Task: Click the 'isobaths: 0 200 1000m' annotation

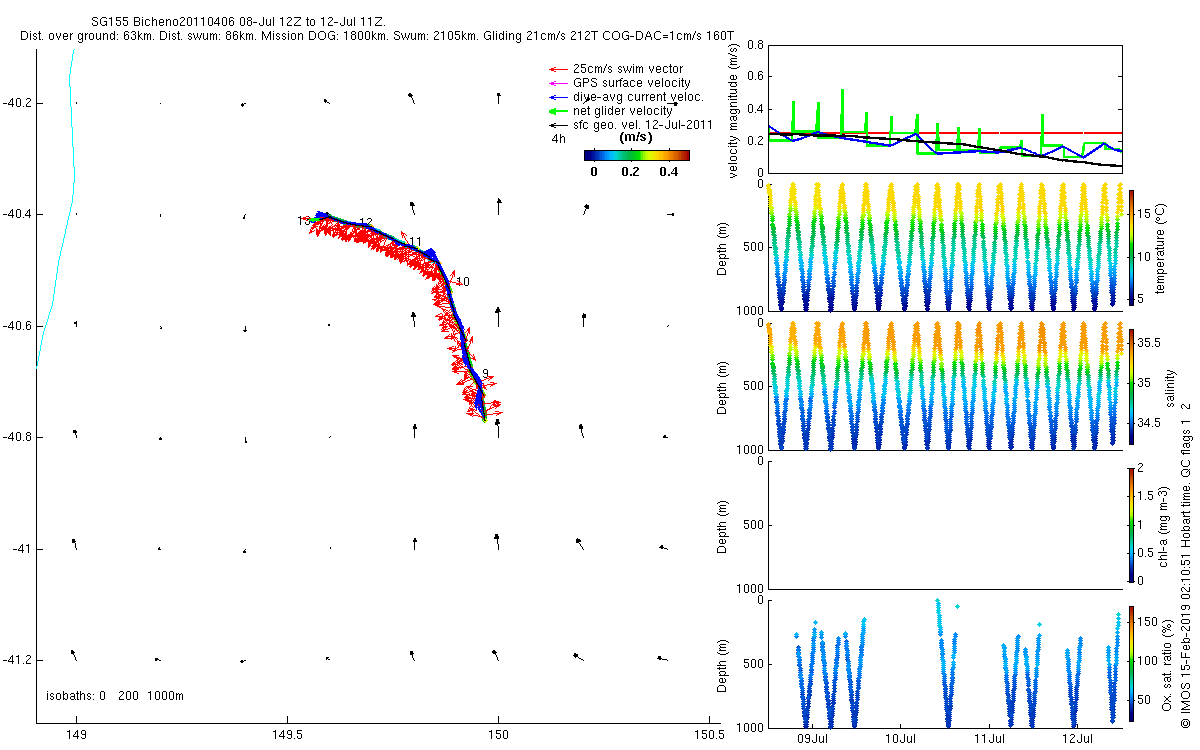Action: [115, 696]
